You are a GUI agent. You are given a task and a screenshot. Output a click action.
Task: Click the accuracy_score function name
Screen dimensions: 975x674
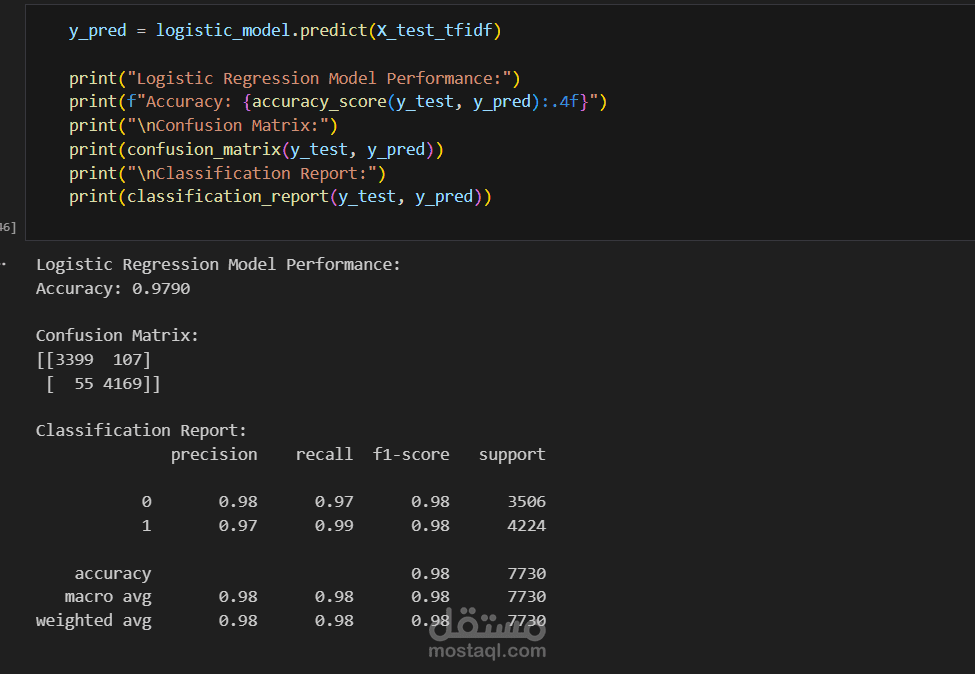click(320, 101)
